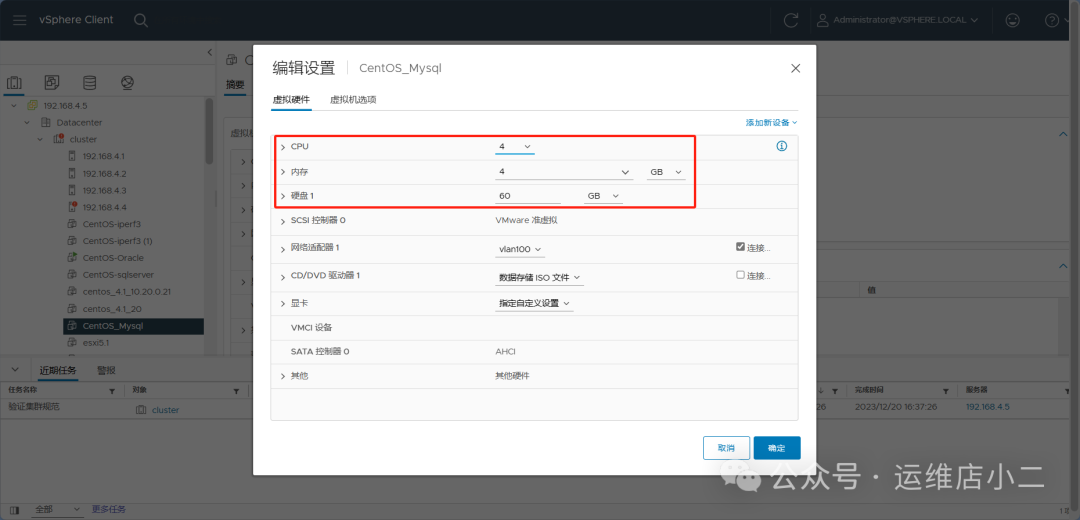Switch to 近期任务 tab

click(x=58, y=371)
